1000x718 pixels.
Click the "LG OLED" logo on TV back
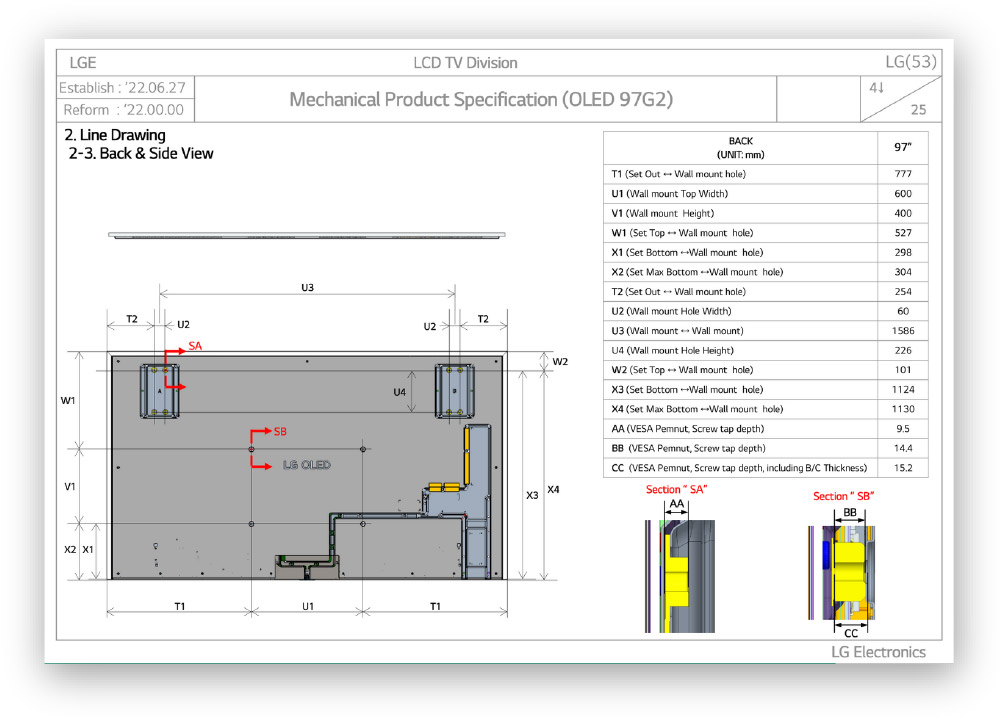[307, 465]
